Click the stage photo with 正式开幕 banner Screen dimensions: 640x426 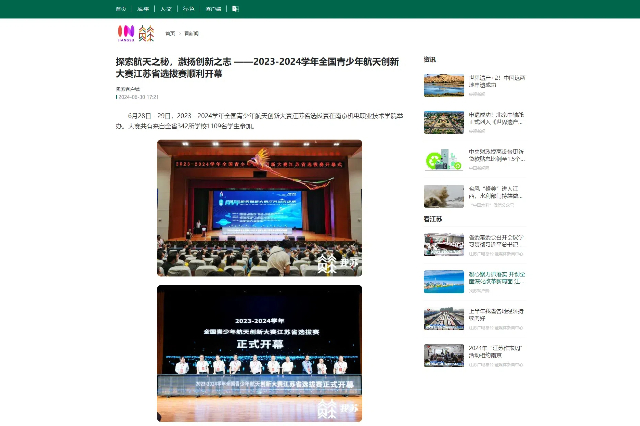[259, 353]
